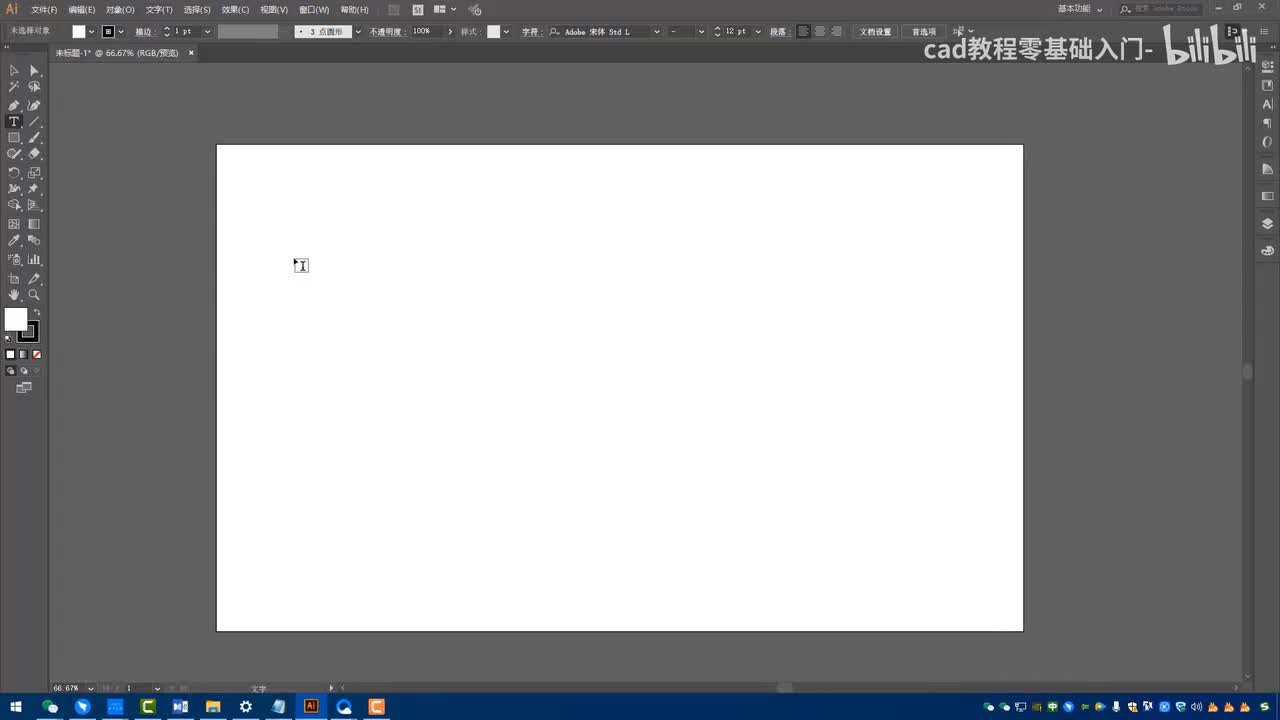Select the Hand tool
Image resolution: width=1280 pixels, height=720 pixels.
tap(14, 295)
